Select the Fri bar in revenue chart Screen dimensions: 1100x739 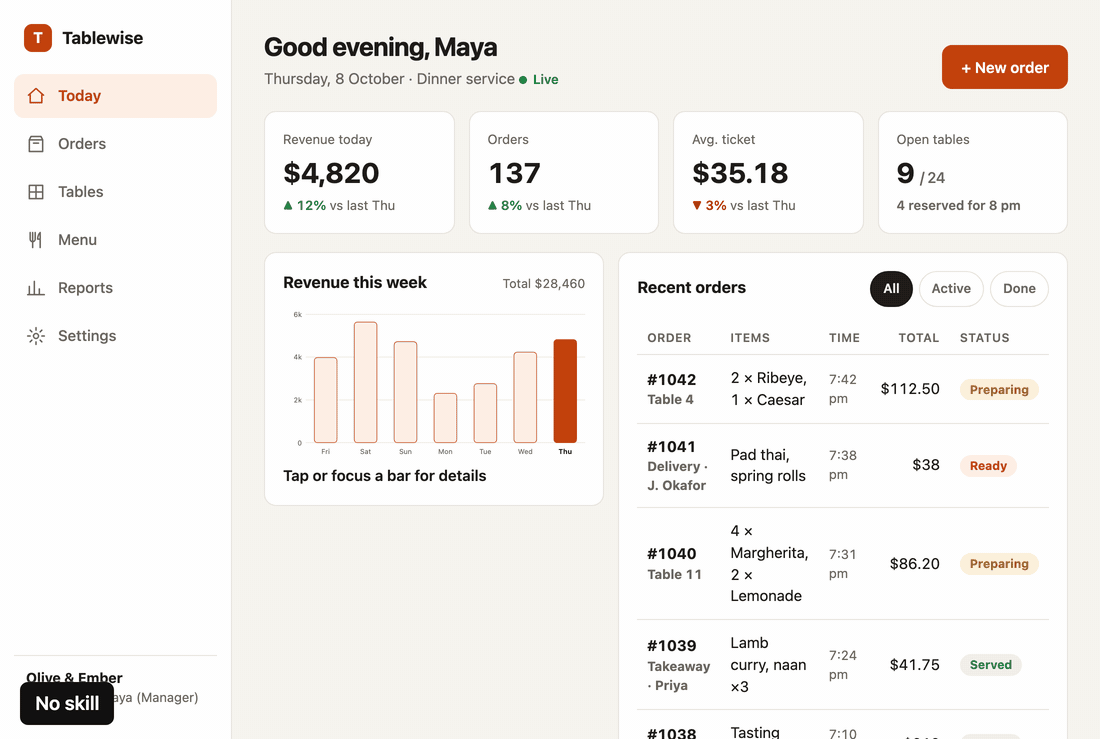(x=326, y=400)
